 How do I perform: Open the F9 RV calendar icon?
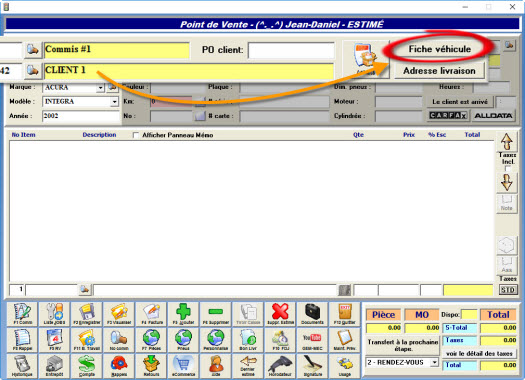pos(55,340)
